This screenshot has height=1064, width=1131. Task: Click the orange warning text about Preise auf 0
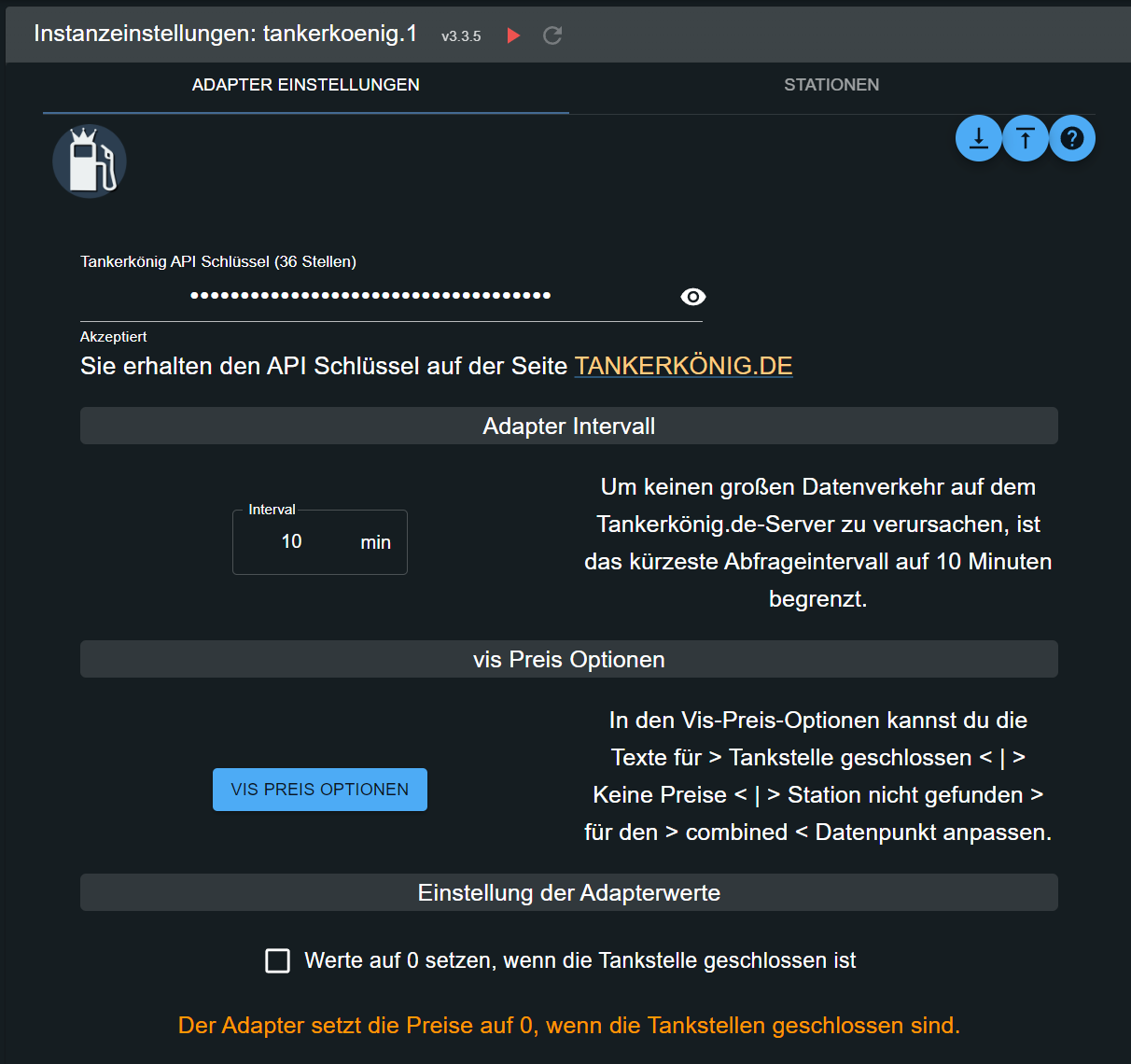[x=569, y=1026]
